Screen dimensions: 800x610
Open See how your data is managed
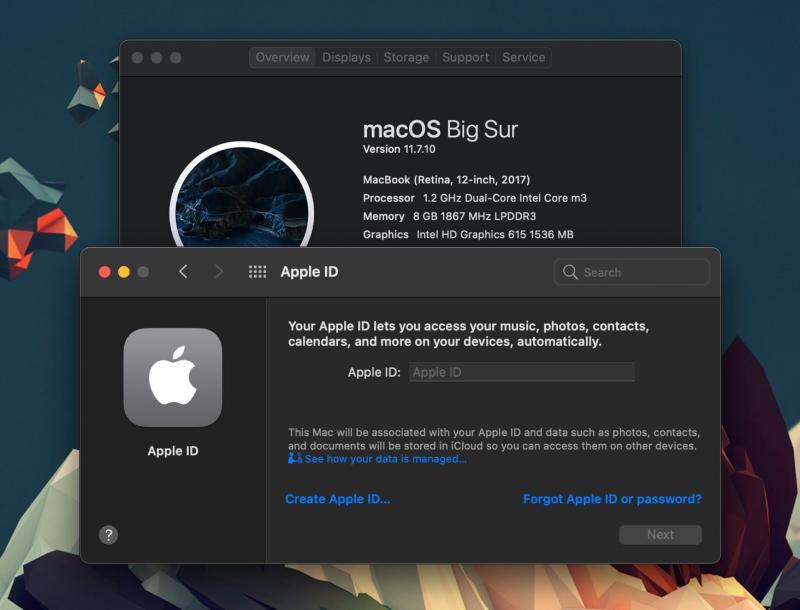385,459
